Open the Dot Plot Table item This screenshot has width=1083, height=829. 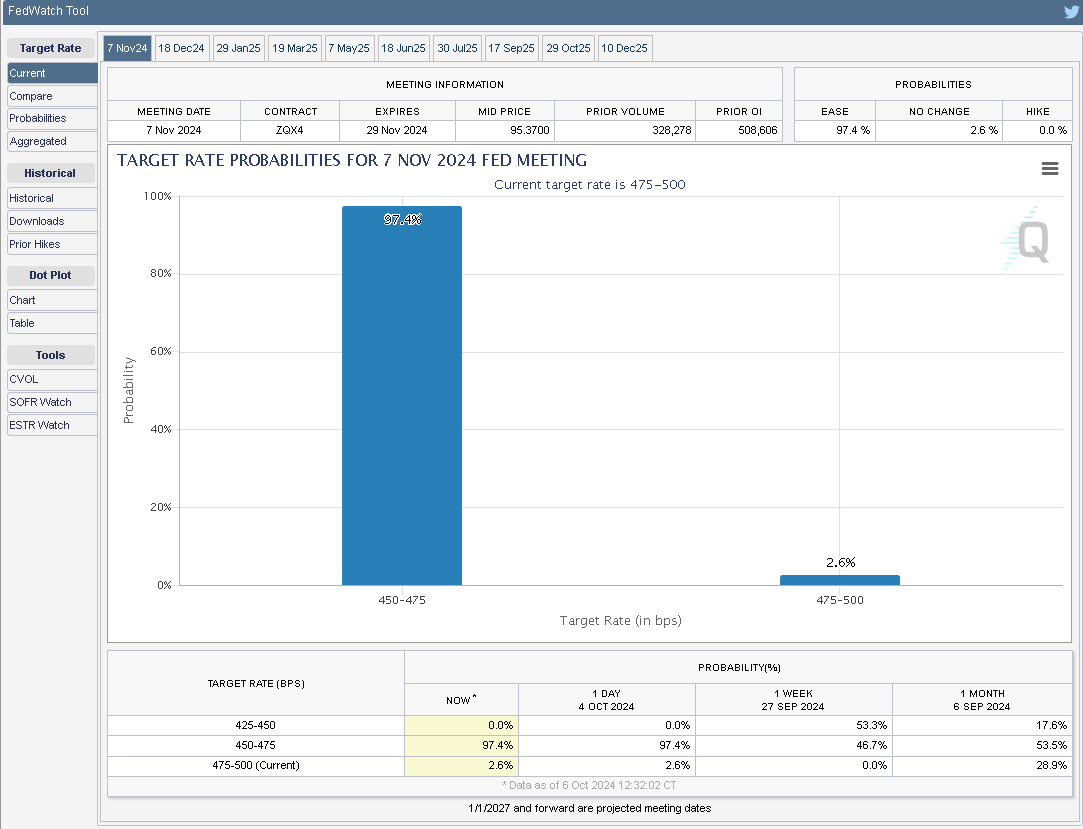tap(52, 323)
